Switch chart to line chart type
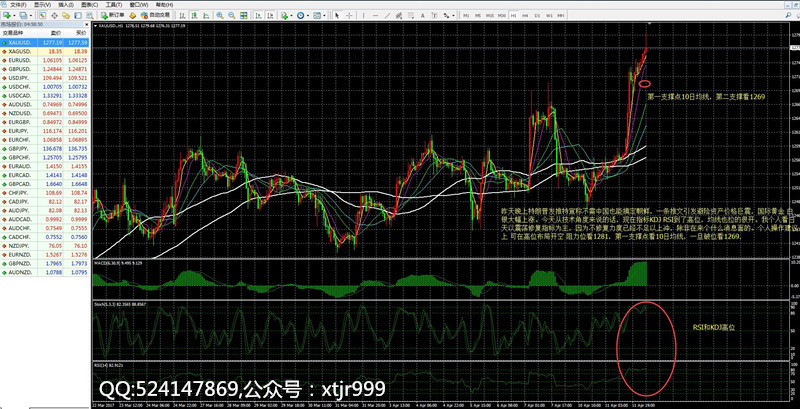800x409 pixels. coord(206,15)
